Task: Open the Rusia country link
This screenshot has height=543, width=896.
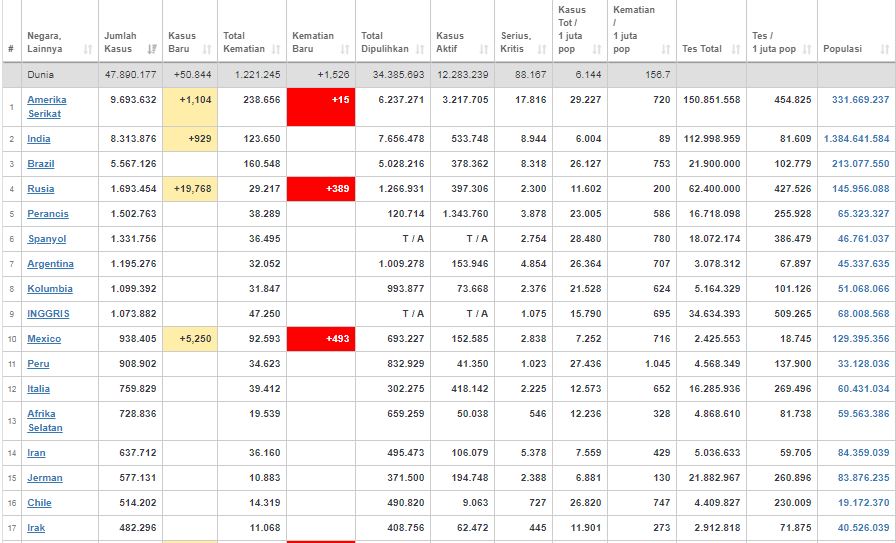Action: pyautogui.click(x=41, y=189)
